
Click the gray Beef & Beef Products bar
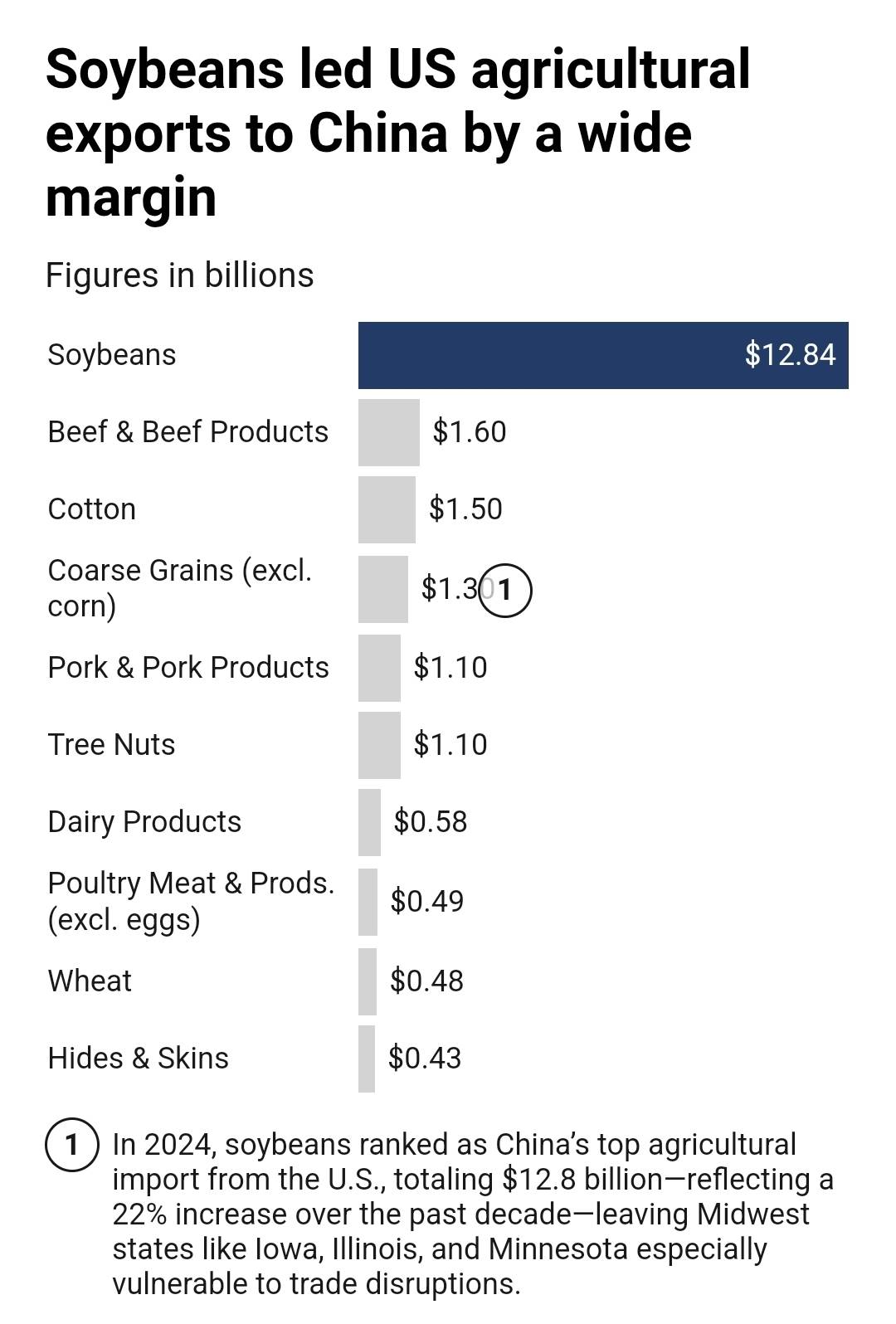point(388,432)
